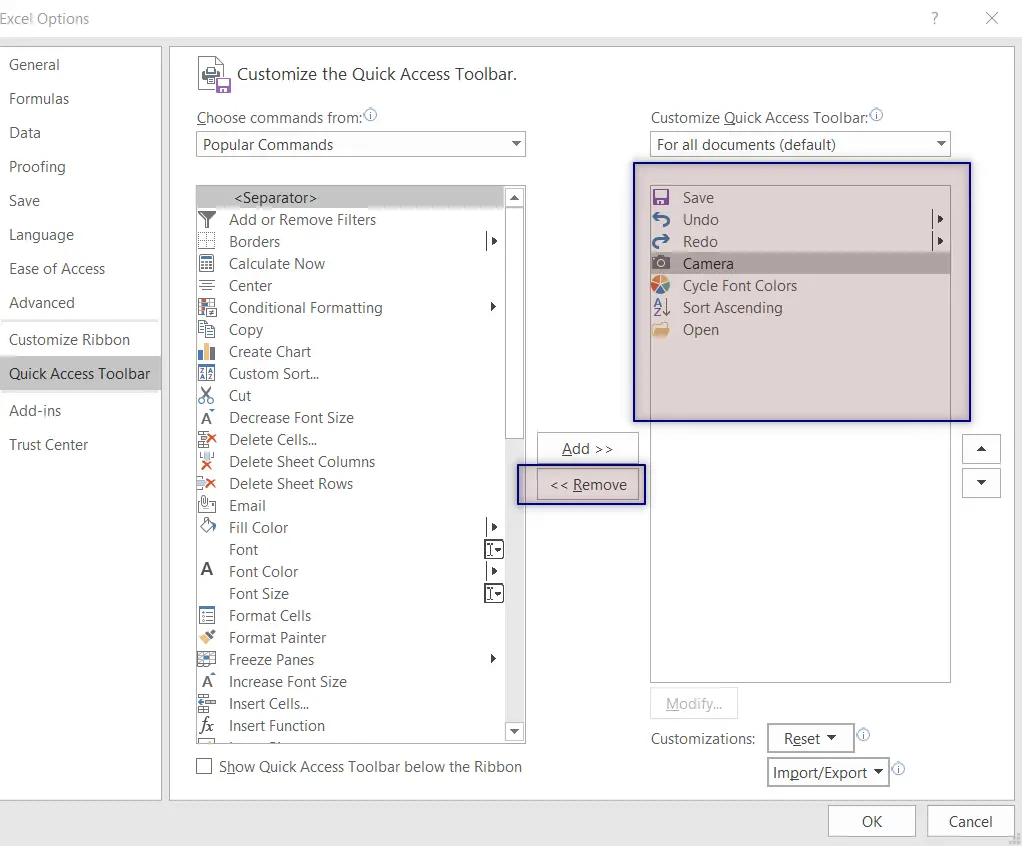1022x846 pixels.
Task: Click the Delete Cells icon
Action: [x=207, y=439]
